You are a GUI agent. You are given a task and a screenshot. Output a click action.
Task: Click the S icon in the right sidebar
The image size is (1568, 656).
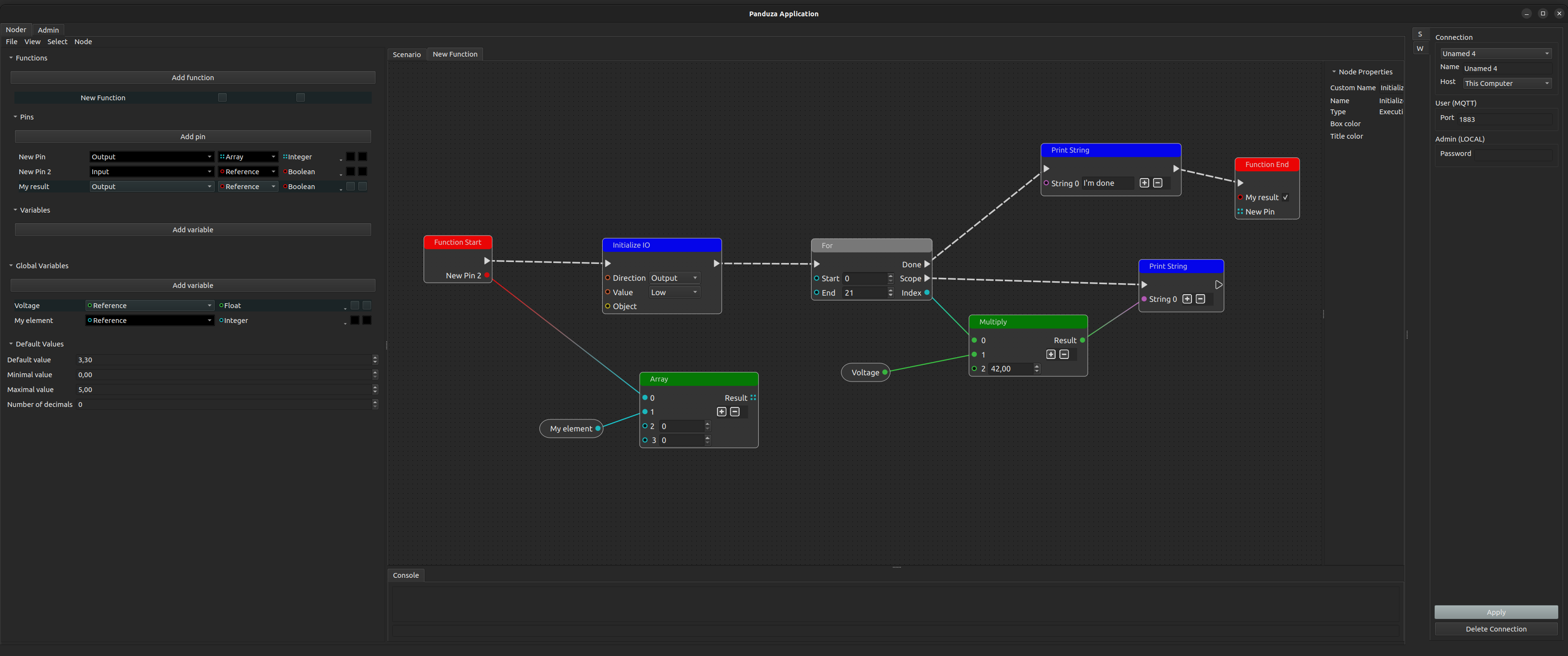pyautogui.click(x=1421, y=34)
